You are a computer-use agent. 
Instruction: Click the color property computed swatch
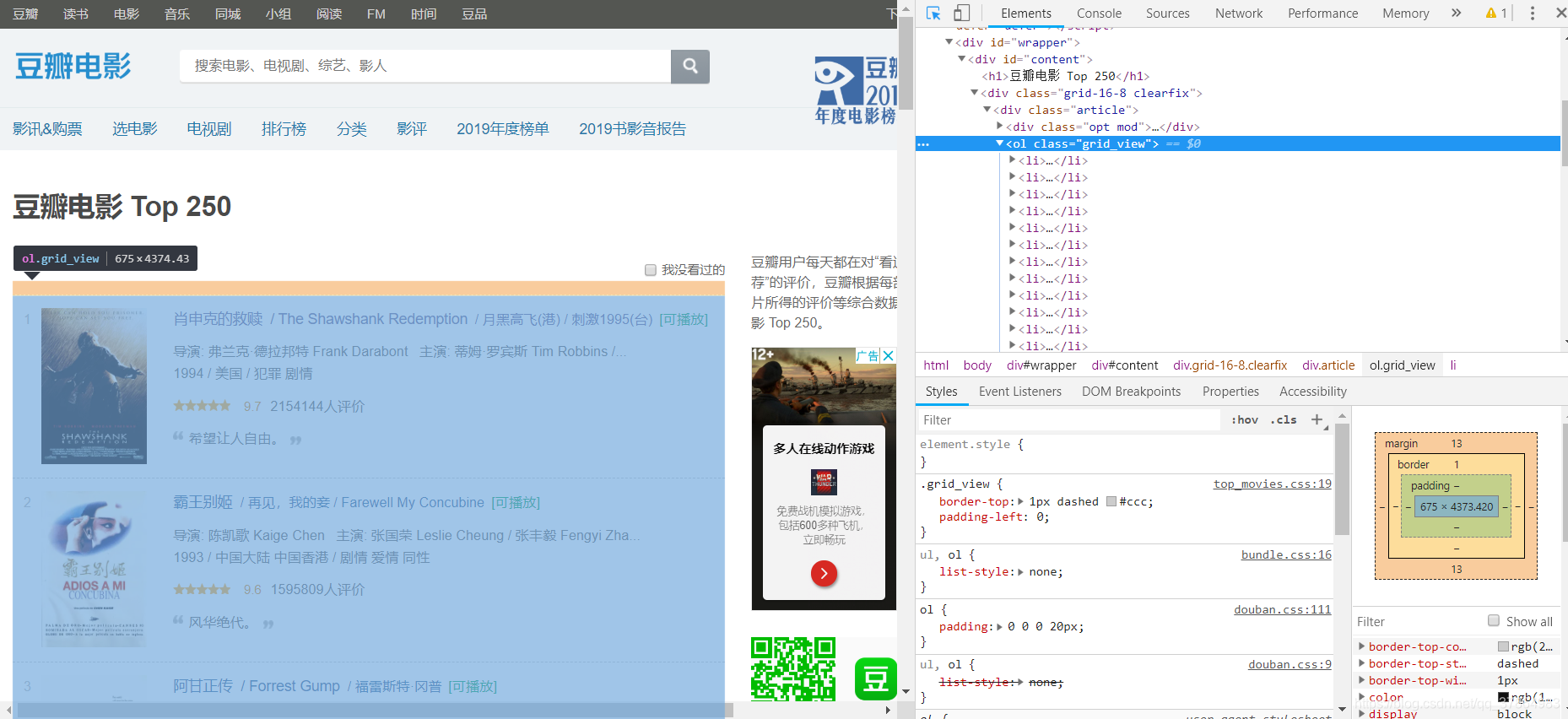(x=1503, y=697)
